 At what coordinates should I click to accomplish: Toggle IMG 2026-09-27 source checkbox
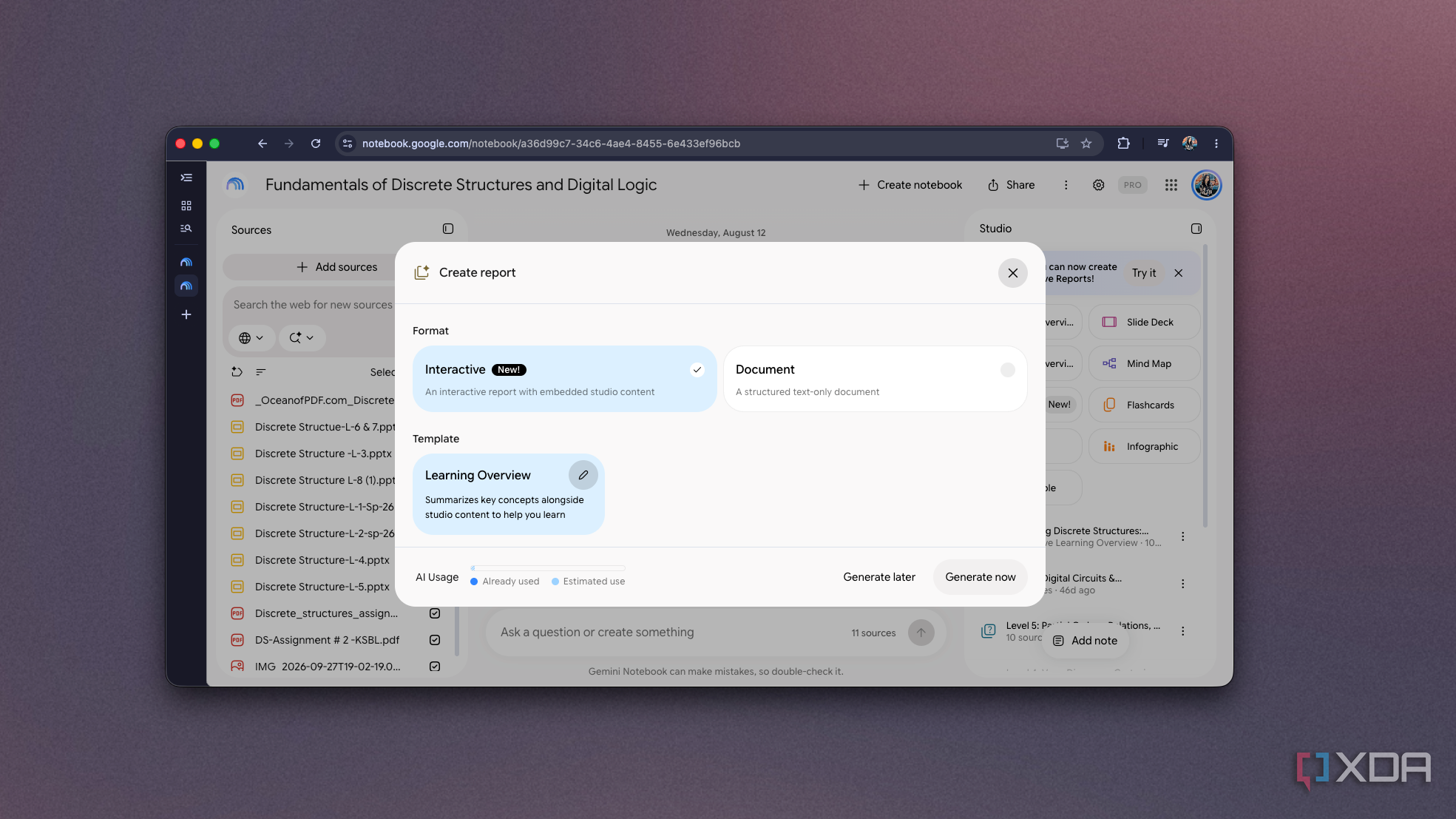[x=435, y=667]
